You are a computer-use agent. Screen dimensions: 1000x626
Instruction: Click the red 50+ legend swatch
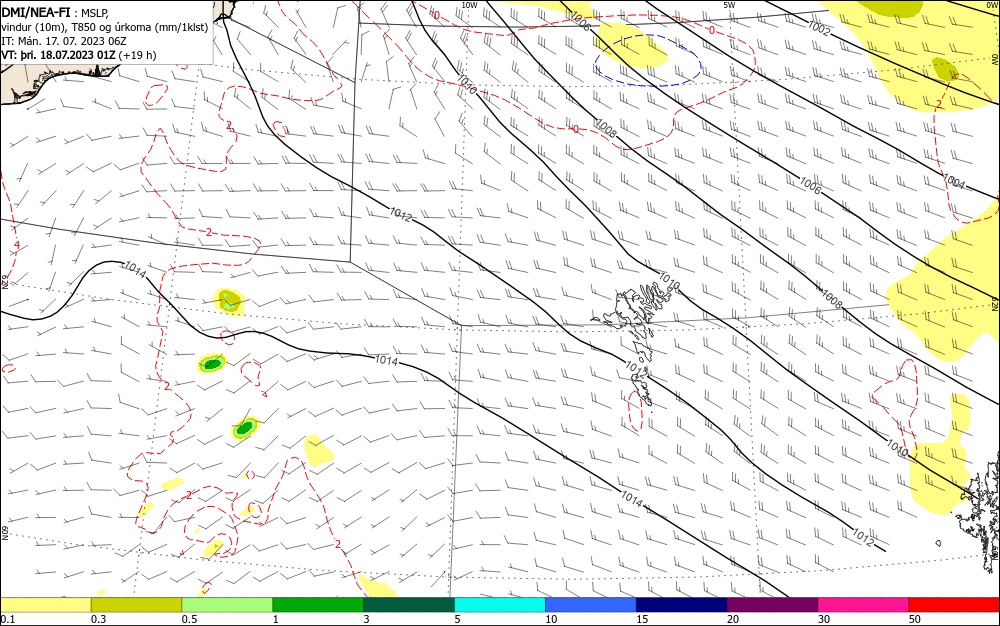tap(953, 605)
